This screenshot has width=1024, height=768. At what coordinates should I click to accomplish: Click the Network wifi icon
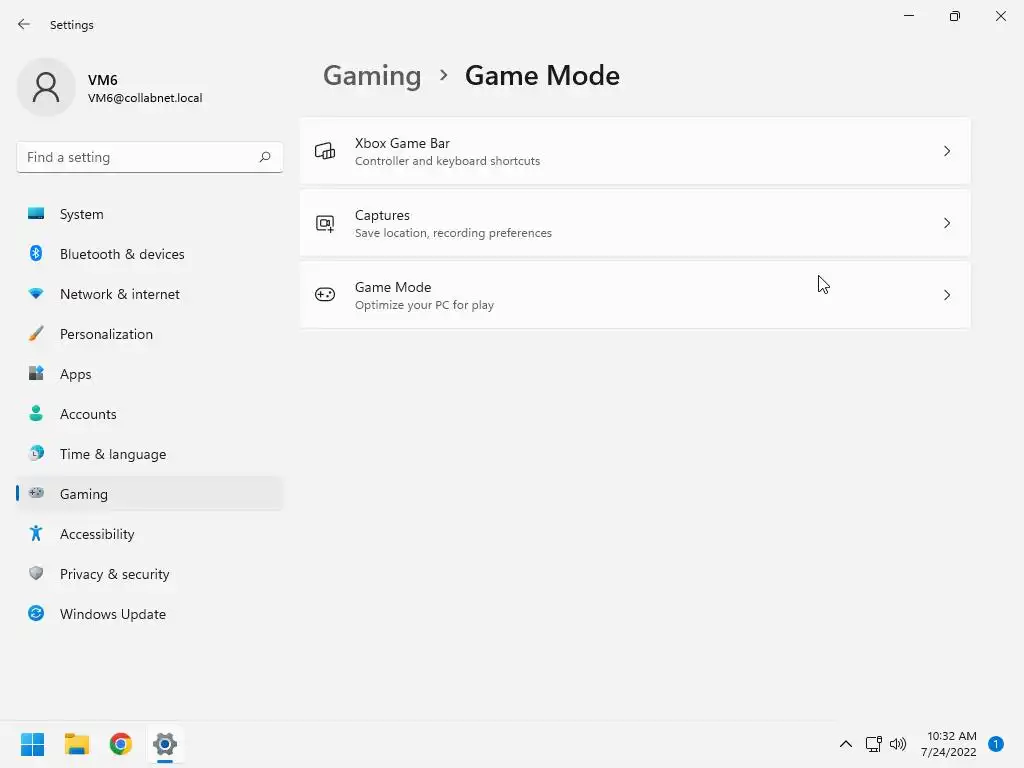pos(36,294)
